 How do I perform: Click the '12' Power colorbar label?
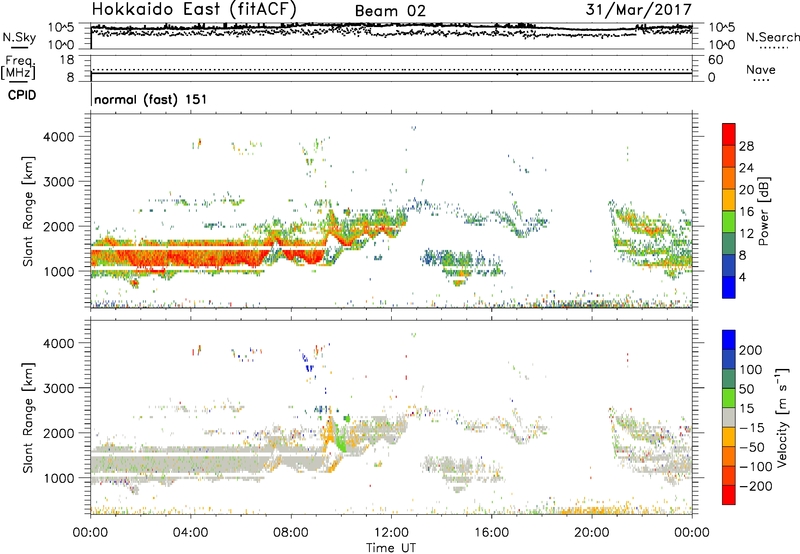746,233
